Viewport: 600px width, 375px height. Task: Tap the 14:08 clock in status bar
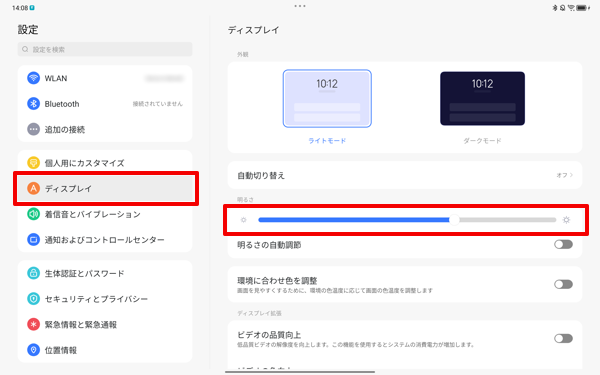[20, 8]
